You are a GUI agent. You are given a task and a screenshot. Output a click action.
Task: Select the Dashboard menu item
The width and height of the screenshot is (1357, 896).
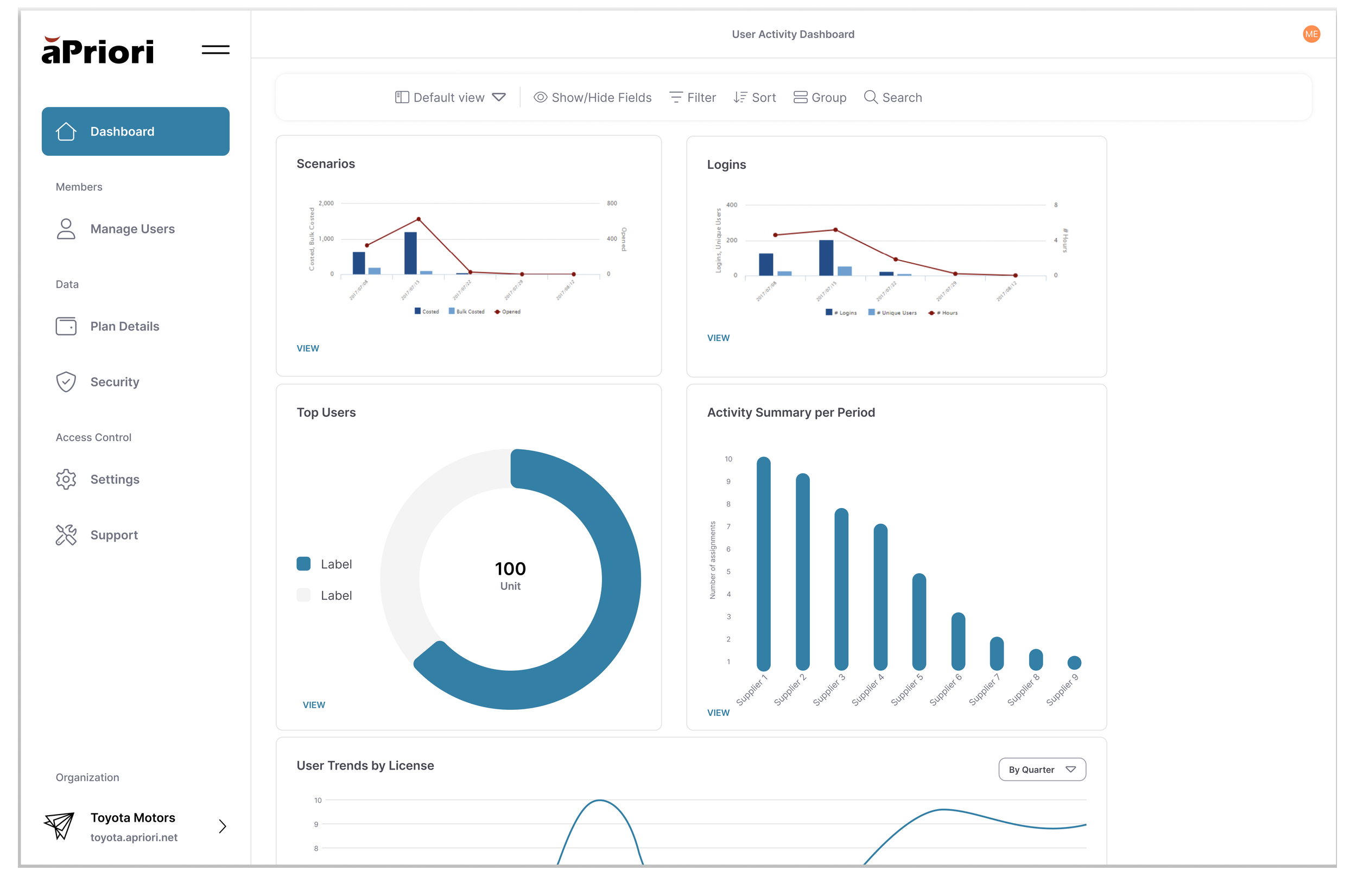135,131
